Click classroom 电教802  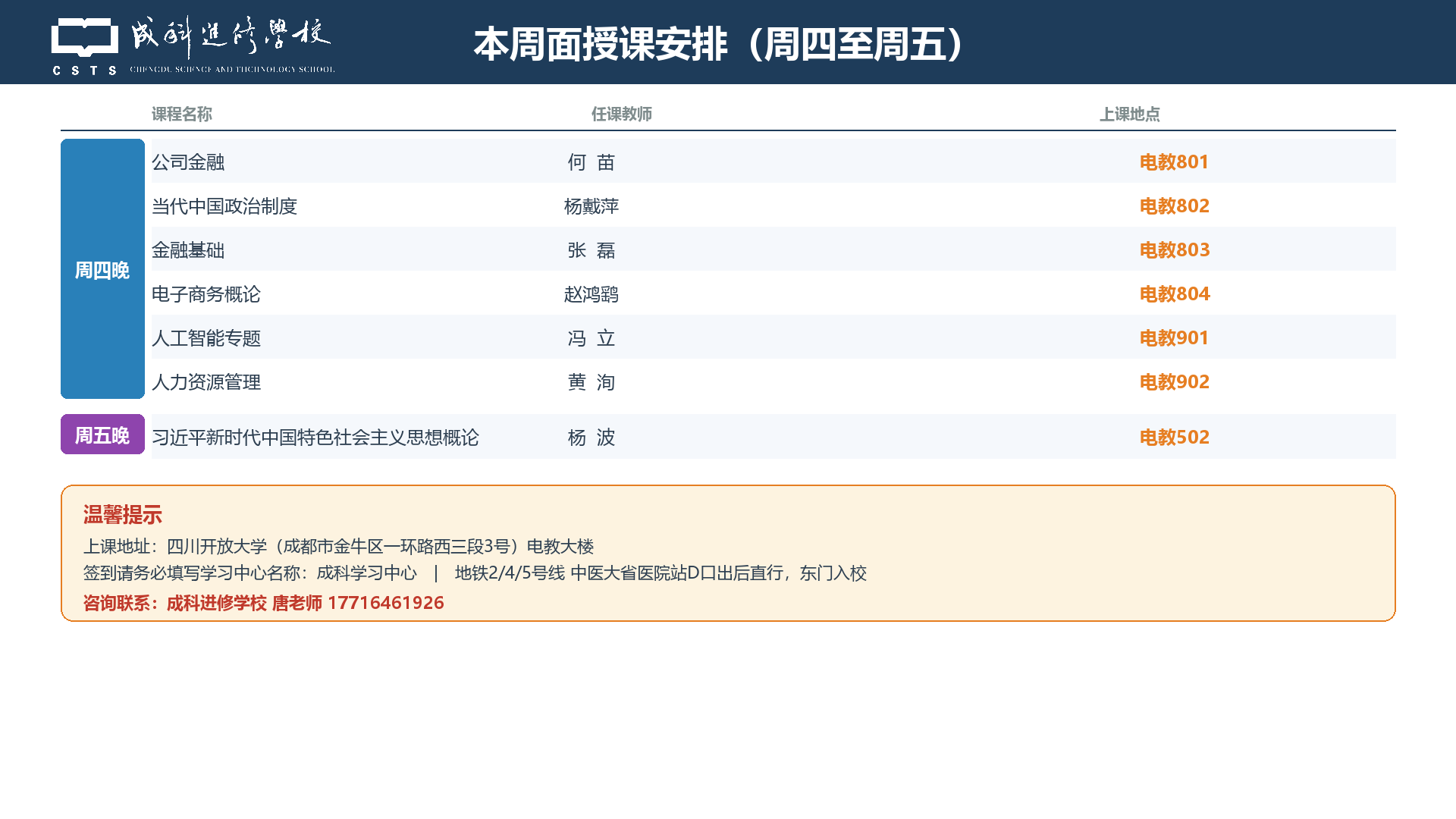click(1174, 206)
